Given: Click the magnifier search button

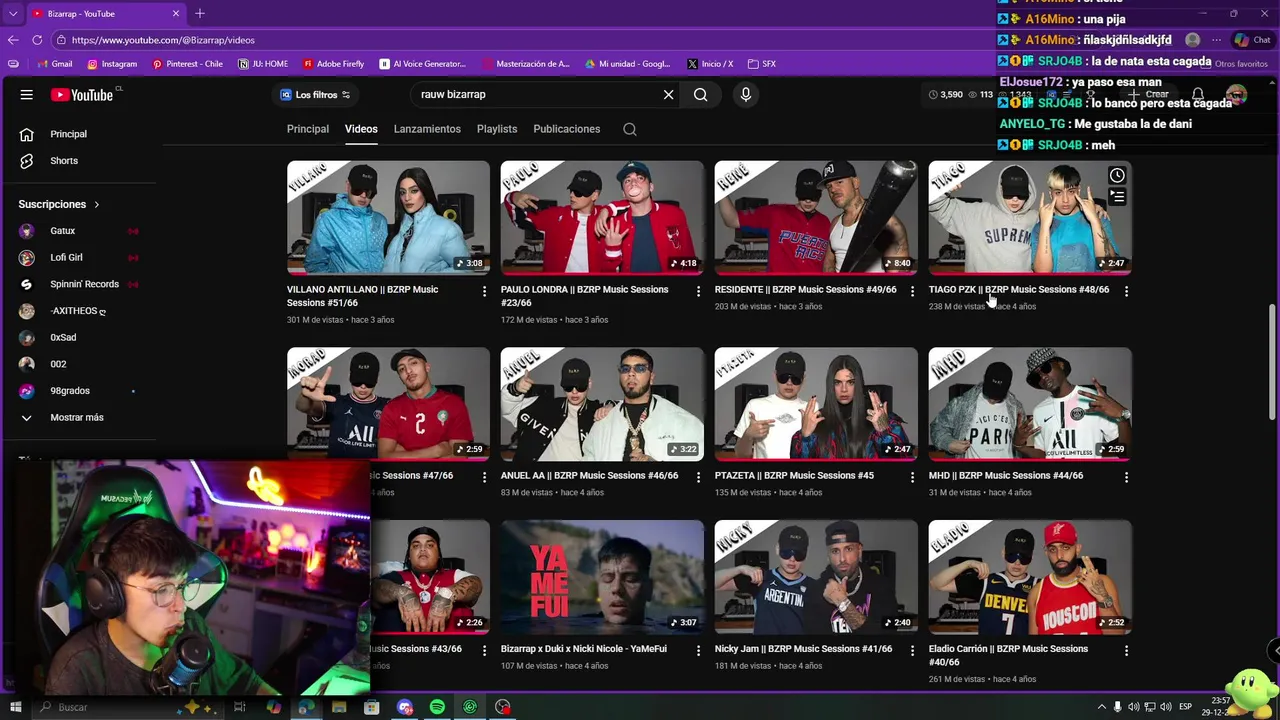Looking at the screenshot, I should [700, 95].
